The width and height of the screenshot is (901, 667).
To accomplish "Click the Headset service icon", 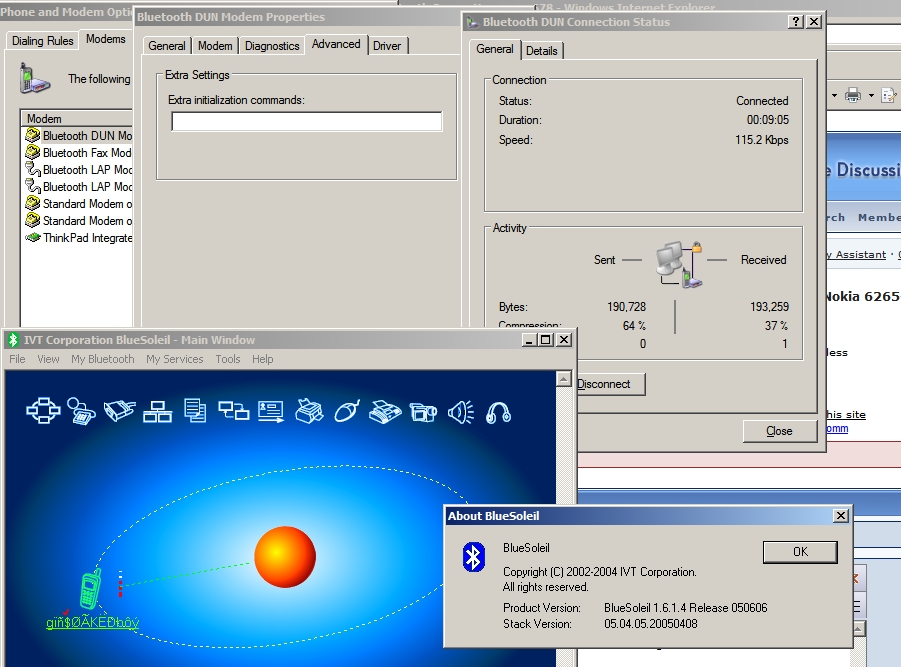I will [x=498, y=412].
